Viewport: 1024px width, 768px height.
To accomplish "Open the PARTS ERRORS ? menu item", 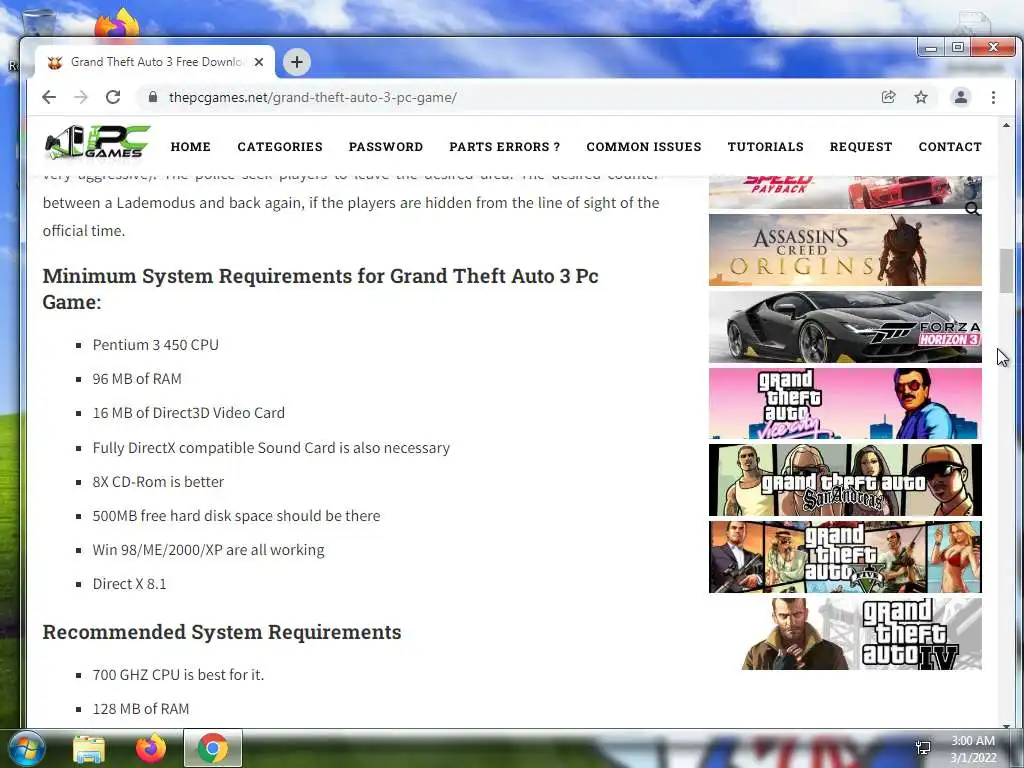I will [x=505, y=147].
